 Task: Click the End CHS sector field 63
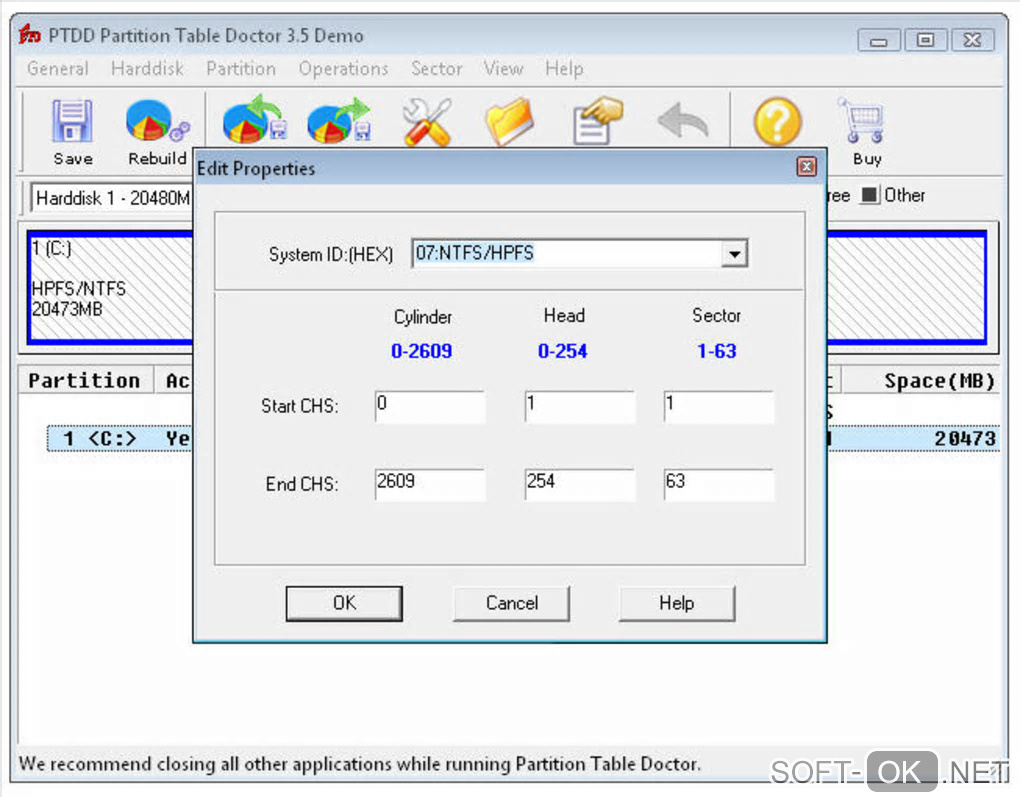point(719,485)
